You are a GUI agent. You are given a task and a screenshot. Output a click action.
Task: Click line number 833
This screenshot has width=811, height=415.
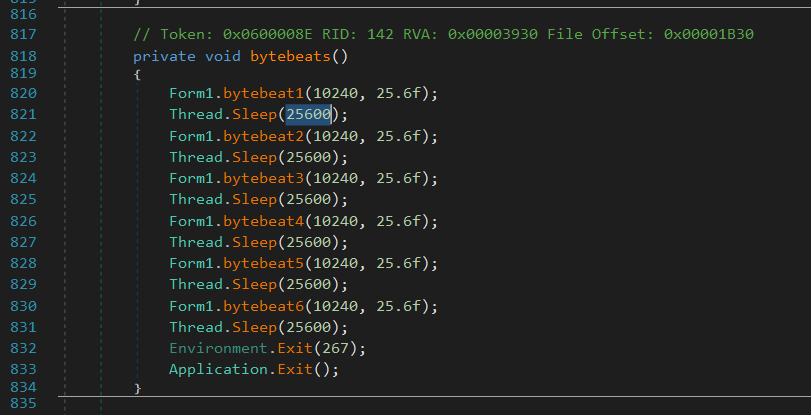[x=23, y=369]
